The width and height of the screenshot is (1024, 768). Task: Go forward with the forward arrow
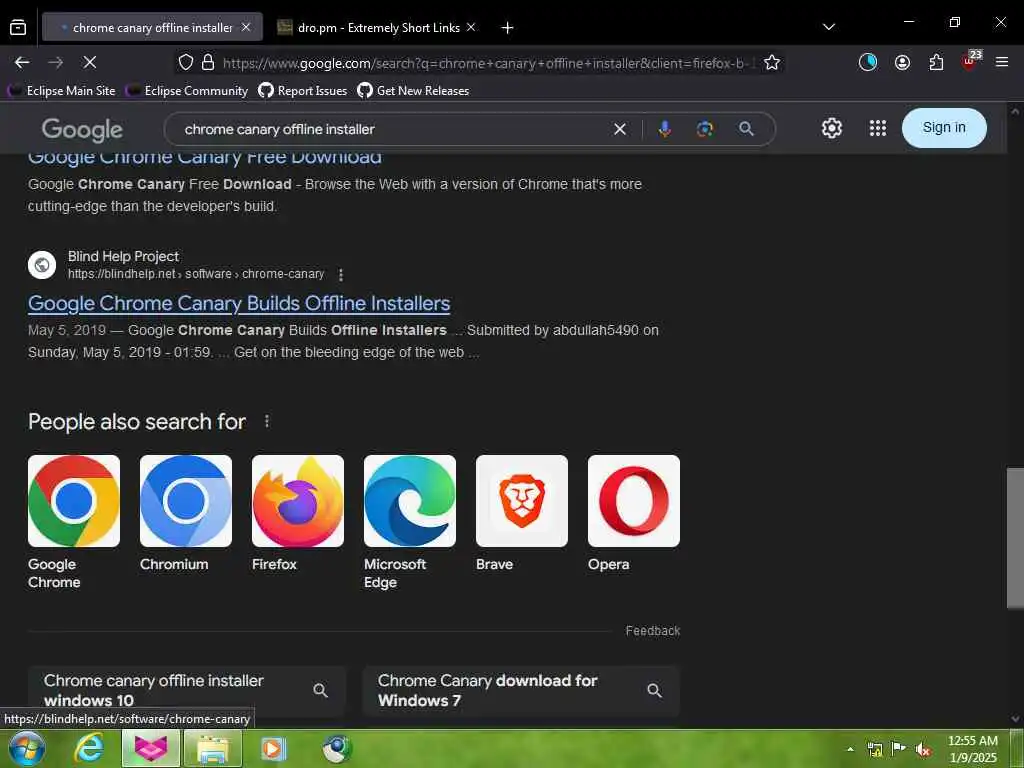[x=56, y=63]
